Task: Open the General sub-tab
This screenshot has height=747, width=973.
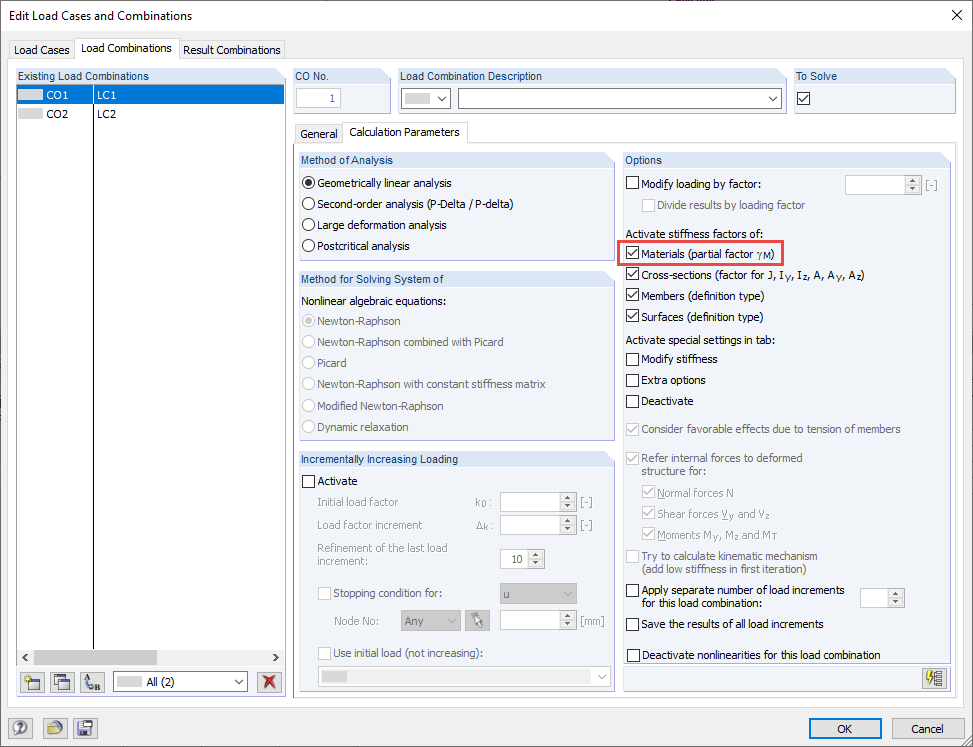Action: [319, 133]
